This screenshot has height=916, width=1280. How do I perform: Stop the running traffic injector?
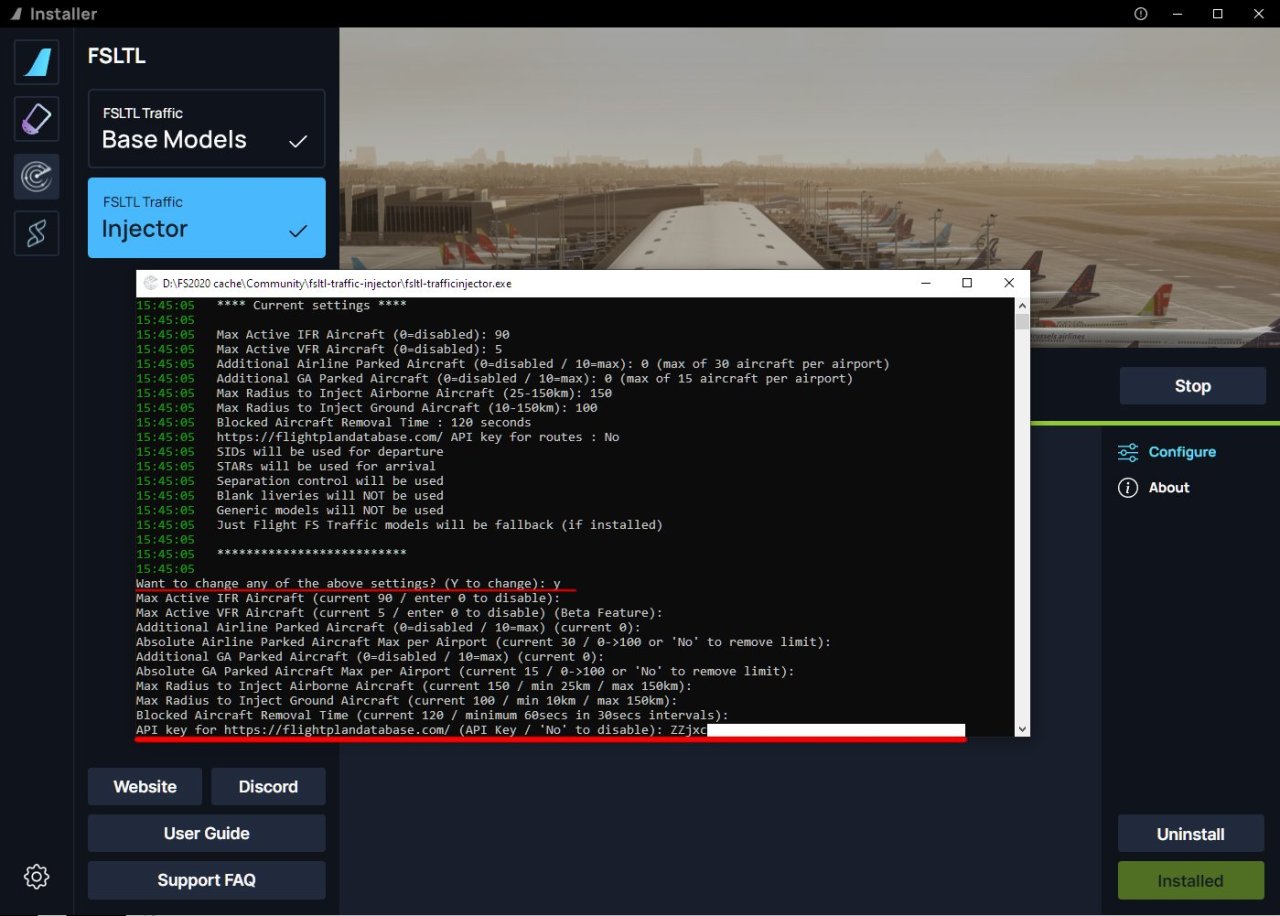(x=1192, y=386)
